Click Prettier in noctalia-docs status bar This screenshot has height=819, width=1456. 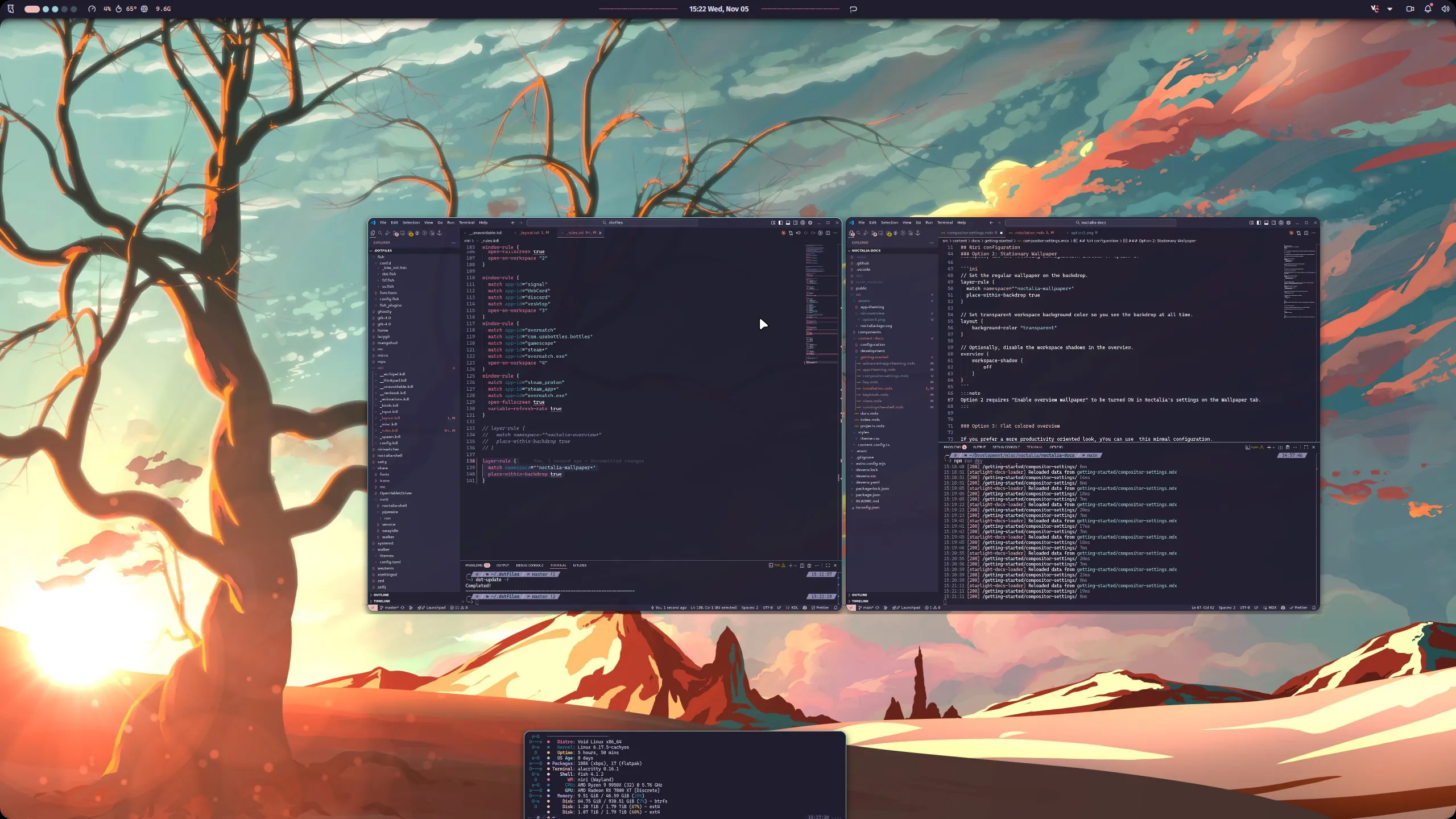pos(1300,607)
